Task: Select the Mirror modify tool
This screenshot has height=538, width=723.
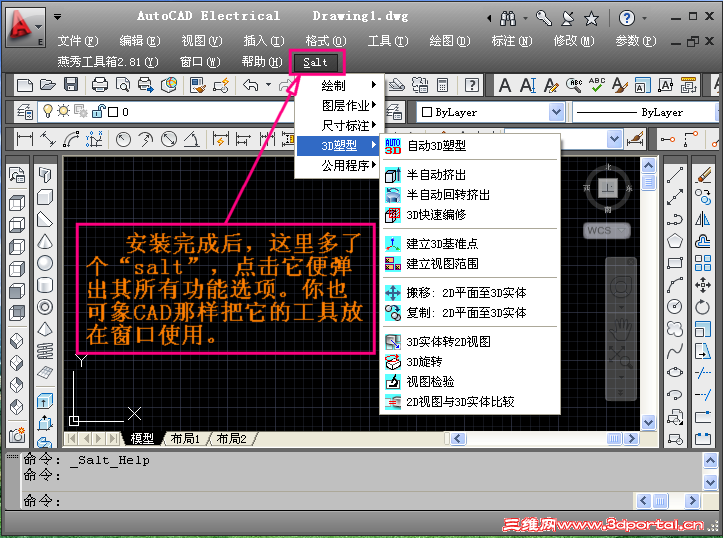Action: 703,219
